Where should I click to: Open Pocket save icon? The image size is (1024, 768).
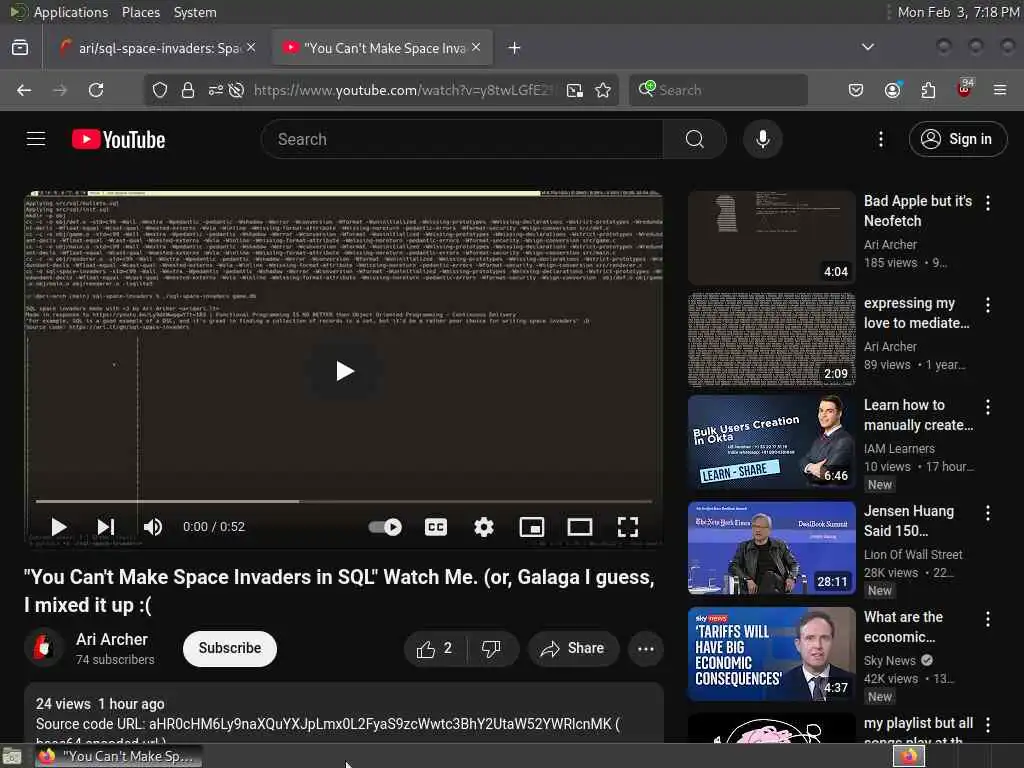[856, 90]
